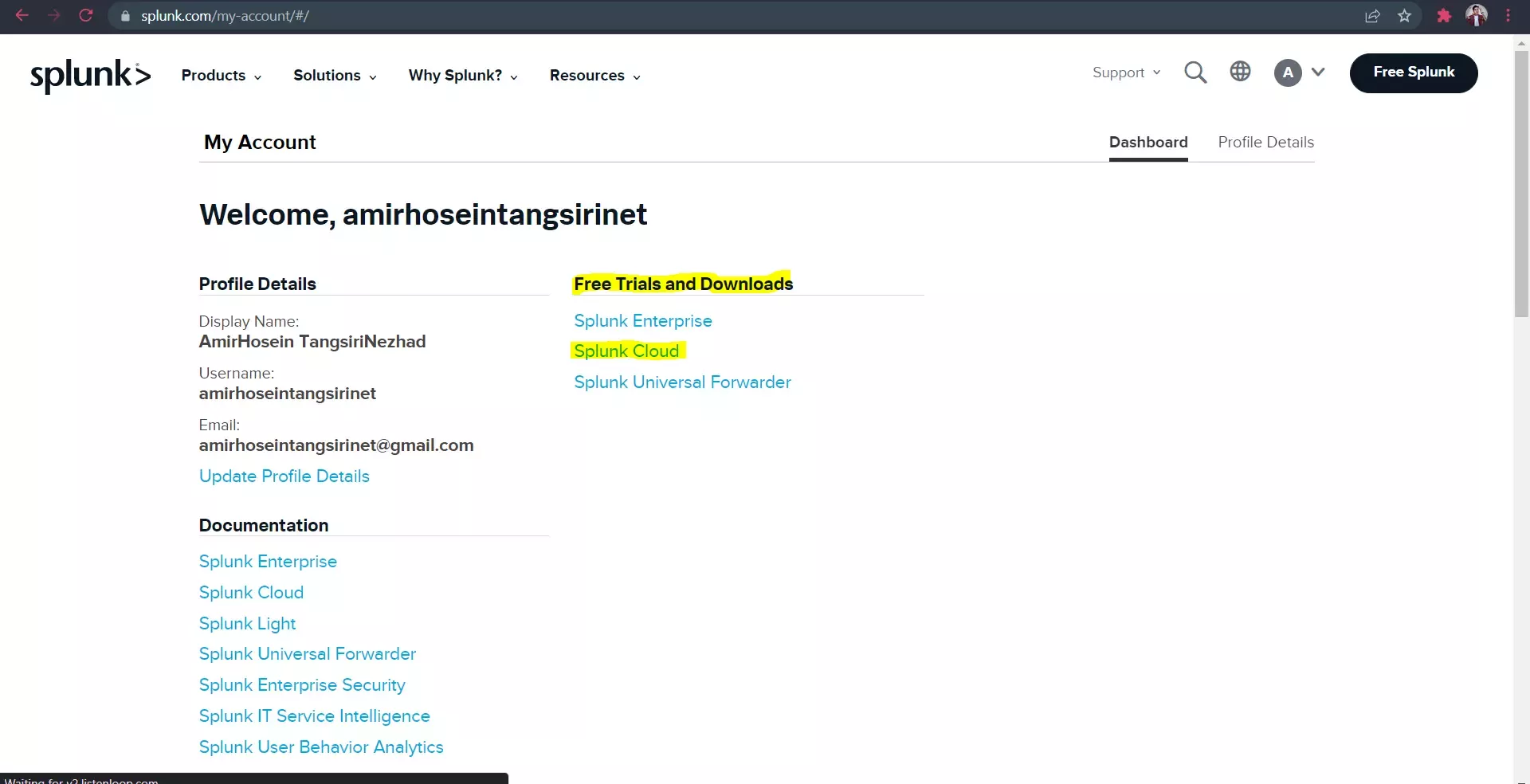The image size is (1530, 784).
Task: Expand the Products dropdown menu
Action: point(222,76)
